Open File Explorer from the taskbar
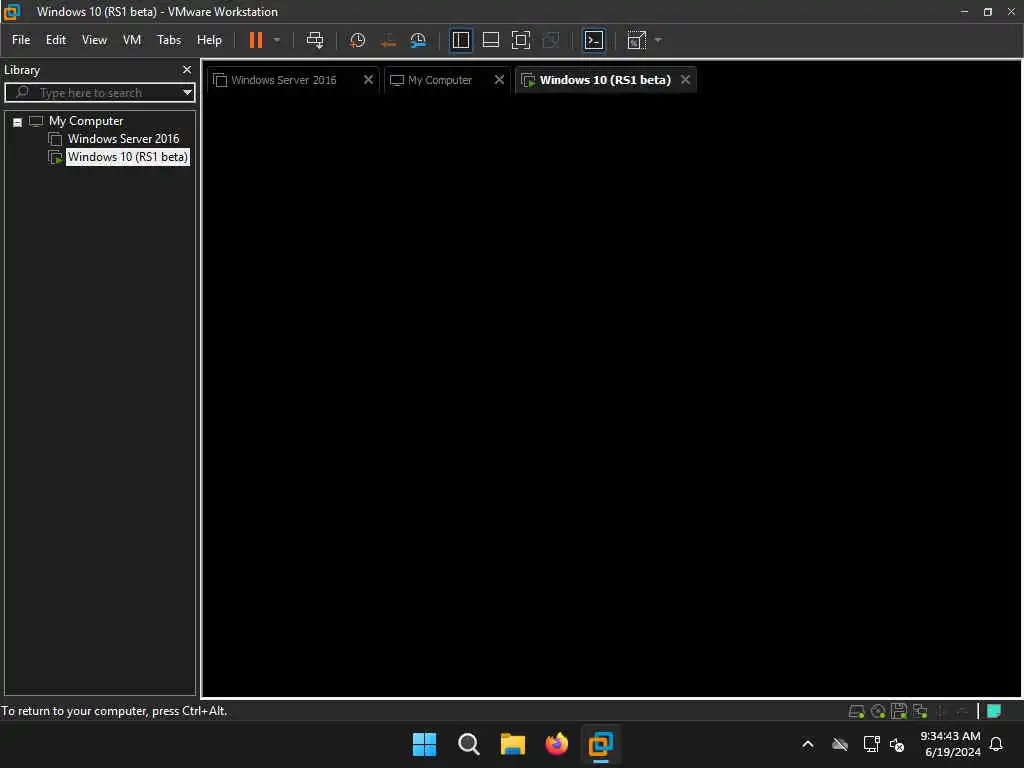The height and width of the screenshot is (768, 1024). (x=513, y=744)
